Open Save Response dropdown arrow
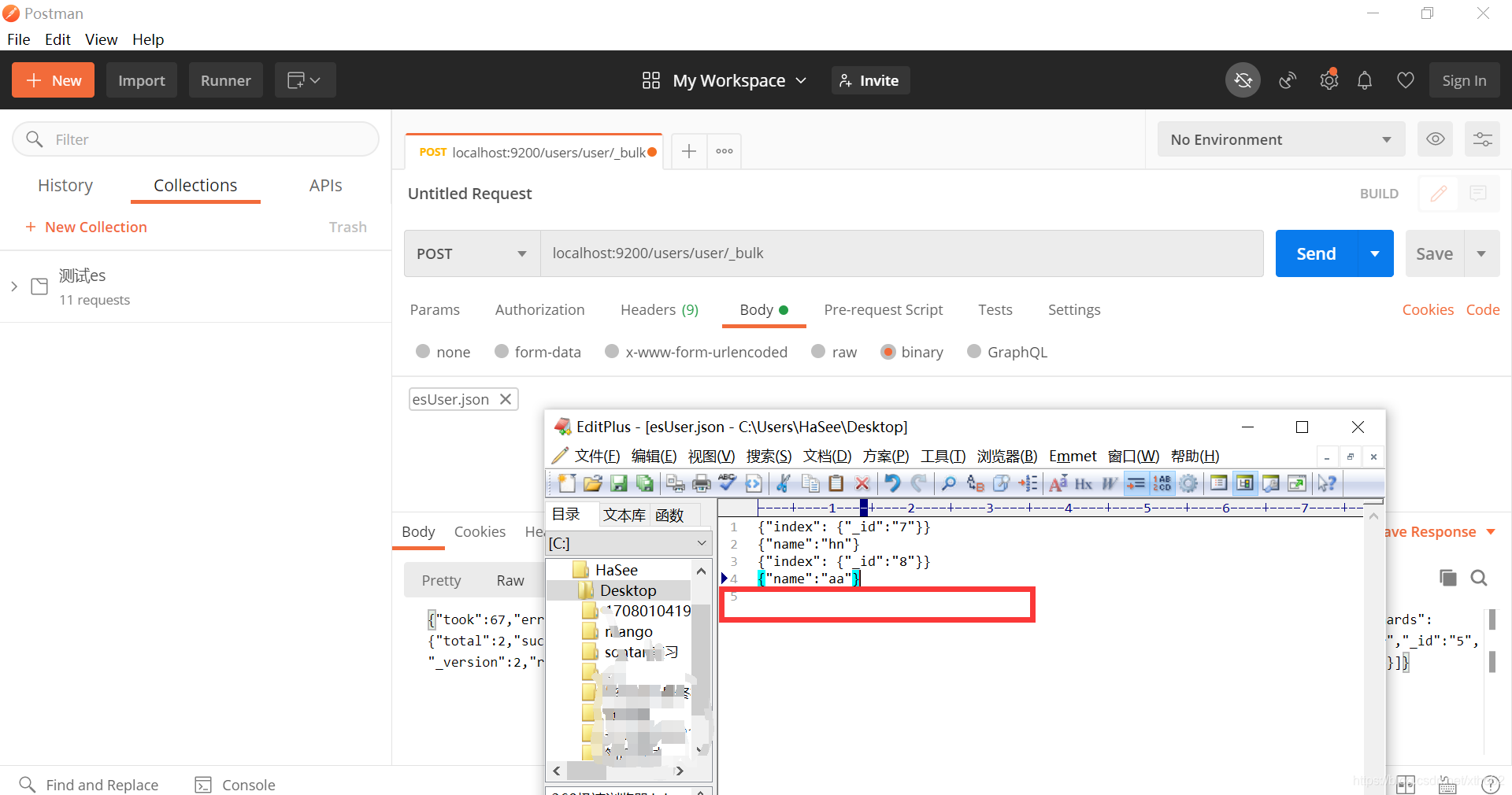Screen dimensions: 1512x795 click(x=1490, y=532)
